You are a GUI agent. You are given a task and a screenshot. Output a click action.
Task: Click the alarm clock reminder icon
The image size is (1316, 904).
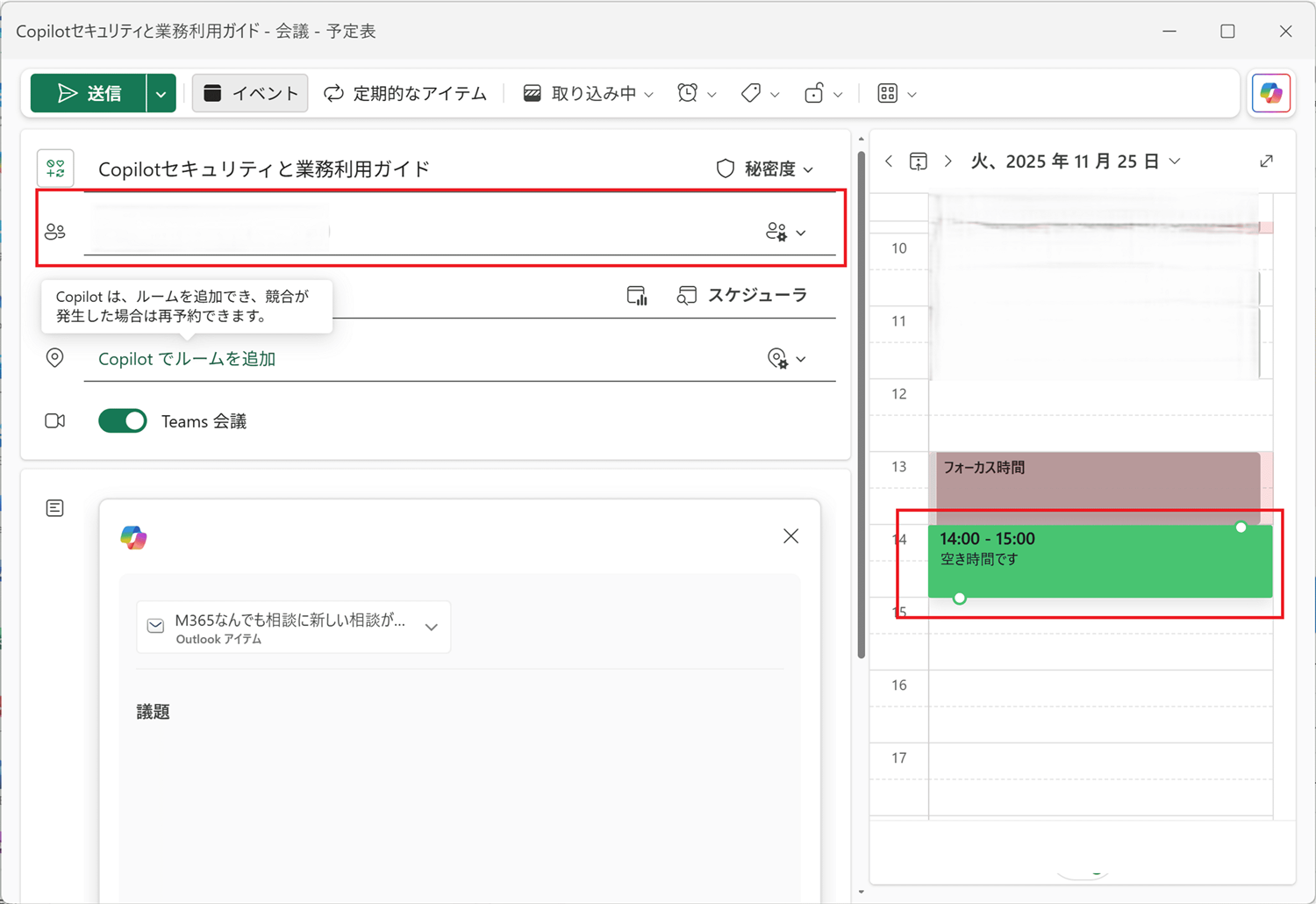[688, 93]
